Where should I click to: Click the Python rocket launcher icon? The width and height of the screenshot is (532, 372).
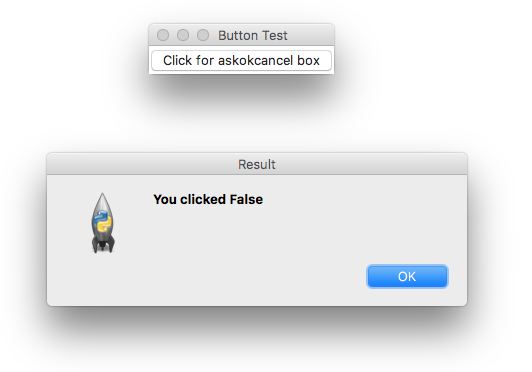[103, 223]
